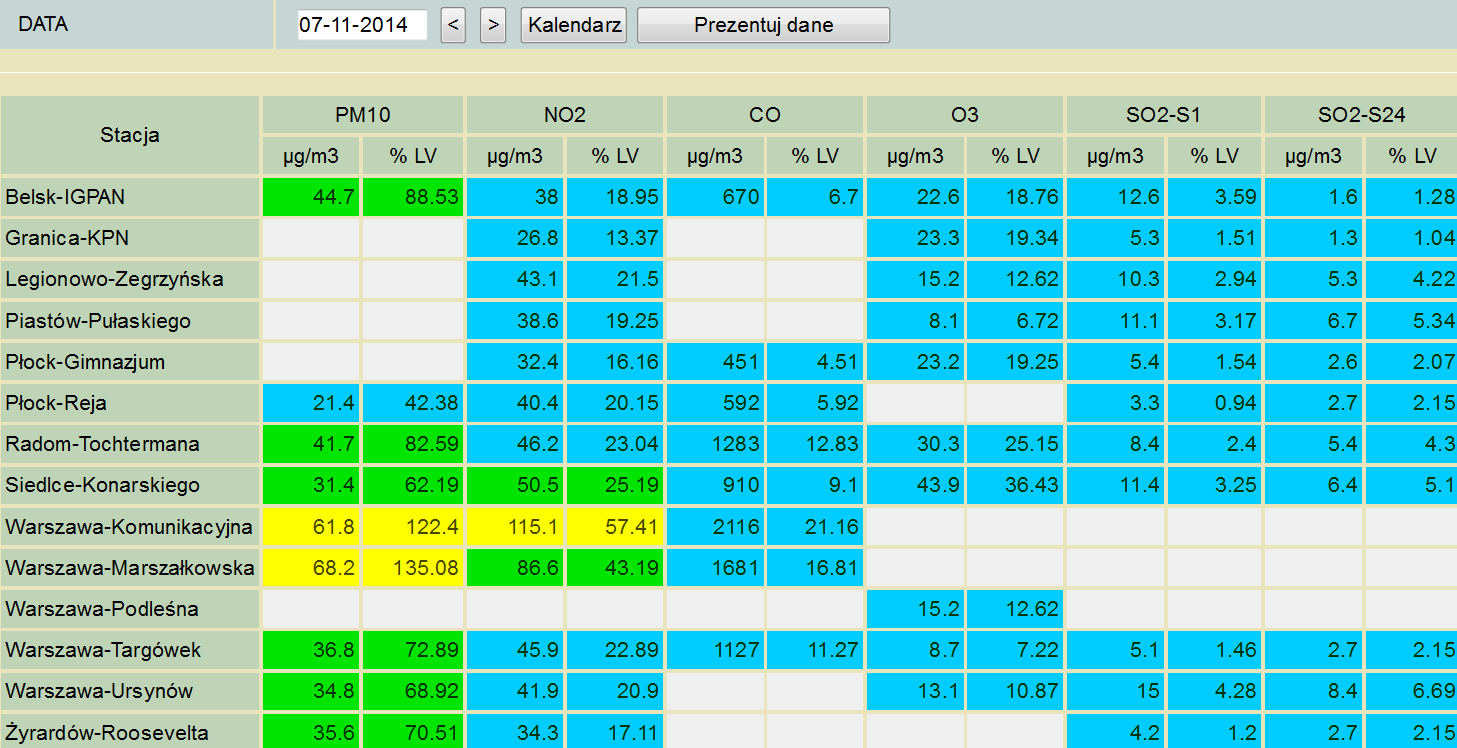Click Belsk-IGPAN PM10 value 44.7
Viewport: 1457px width, 748px height.
pyautogui.click(x=311, y=197)
